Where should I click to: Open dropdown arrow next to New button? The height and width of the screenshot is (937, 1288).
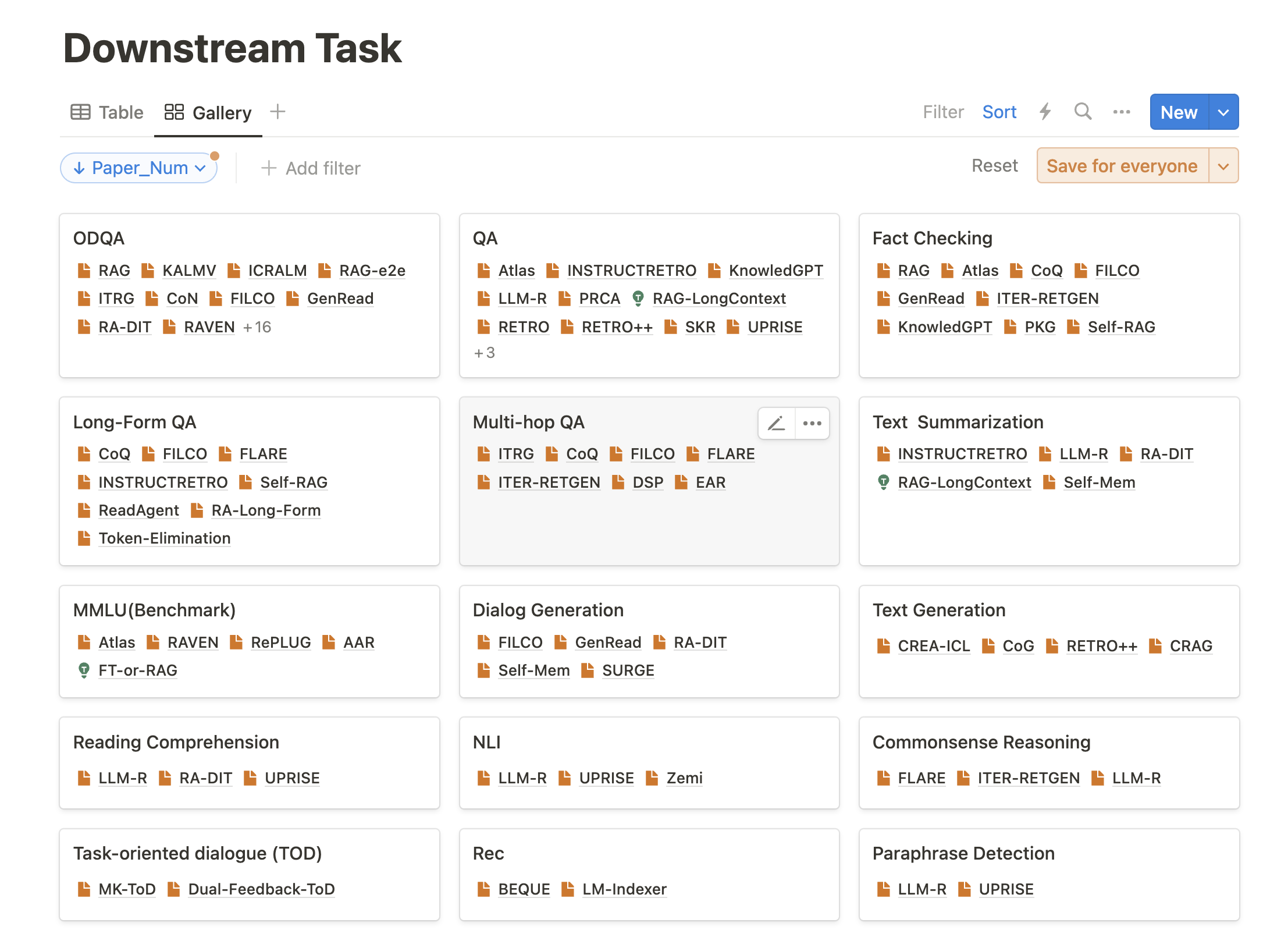click(1223, 112)
